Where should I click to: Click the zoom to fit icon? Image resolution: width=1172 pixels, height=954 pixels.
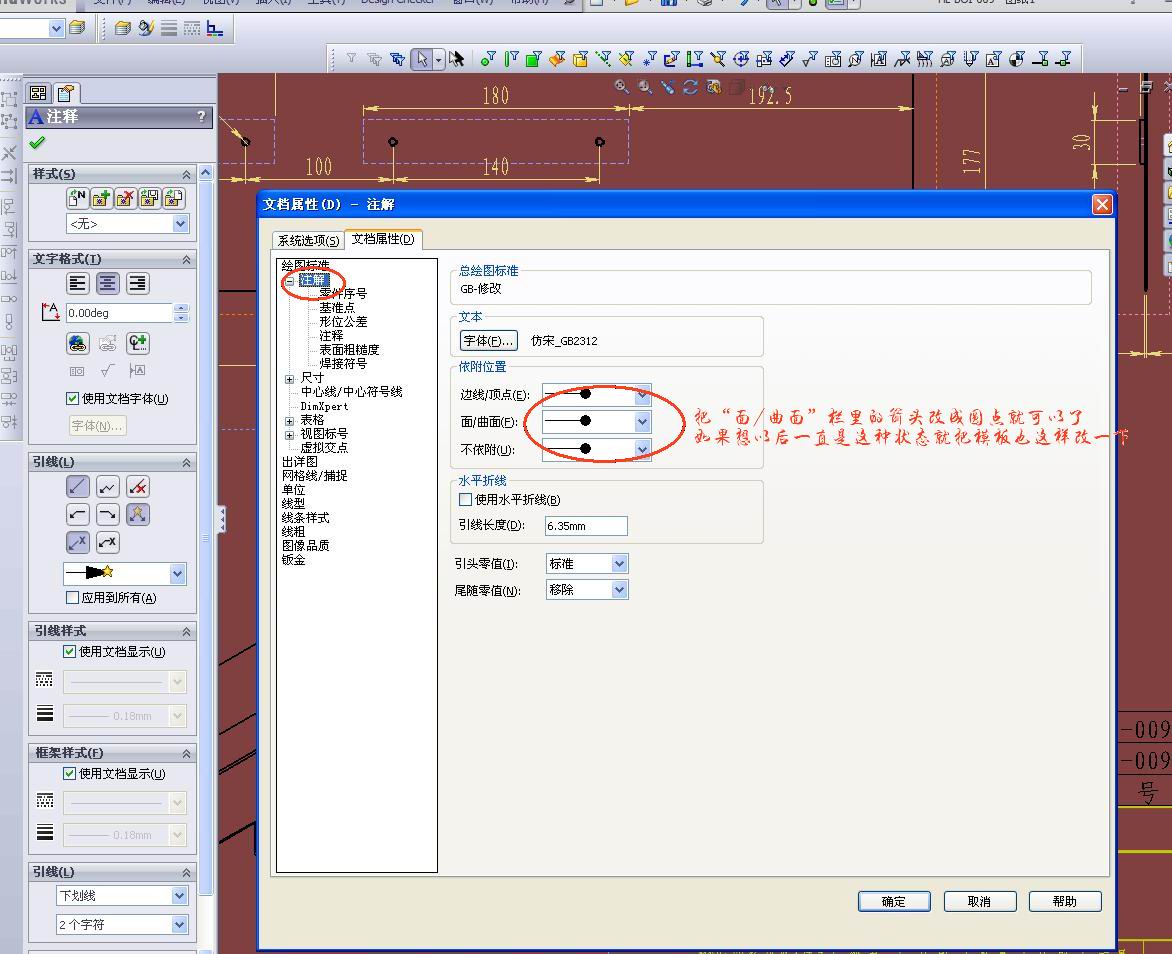click(622, 87)
